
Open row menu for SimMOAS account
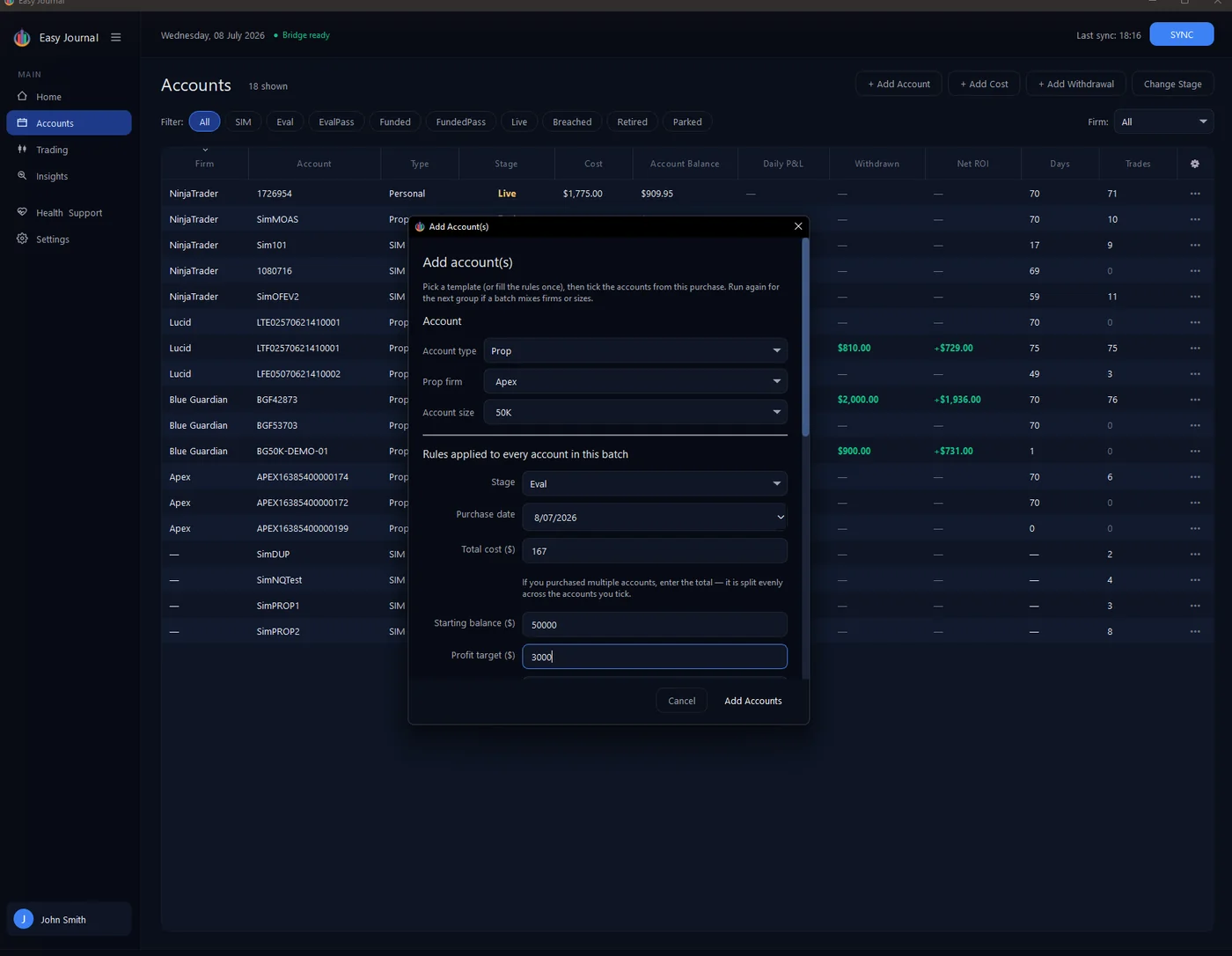[x=1194, y=219]
